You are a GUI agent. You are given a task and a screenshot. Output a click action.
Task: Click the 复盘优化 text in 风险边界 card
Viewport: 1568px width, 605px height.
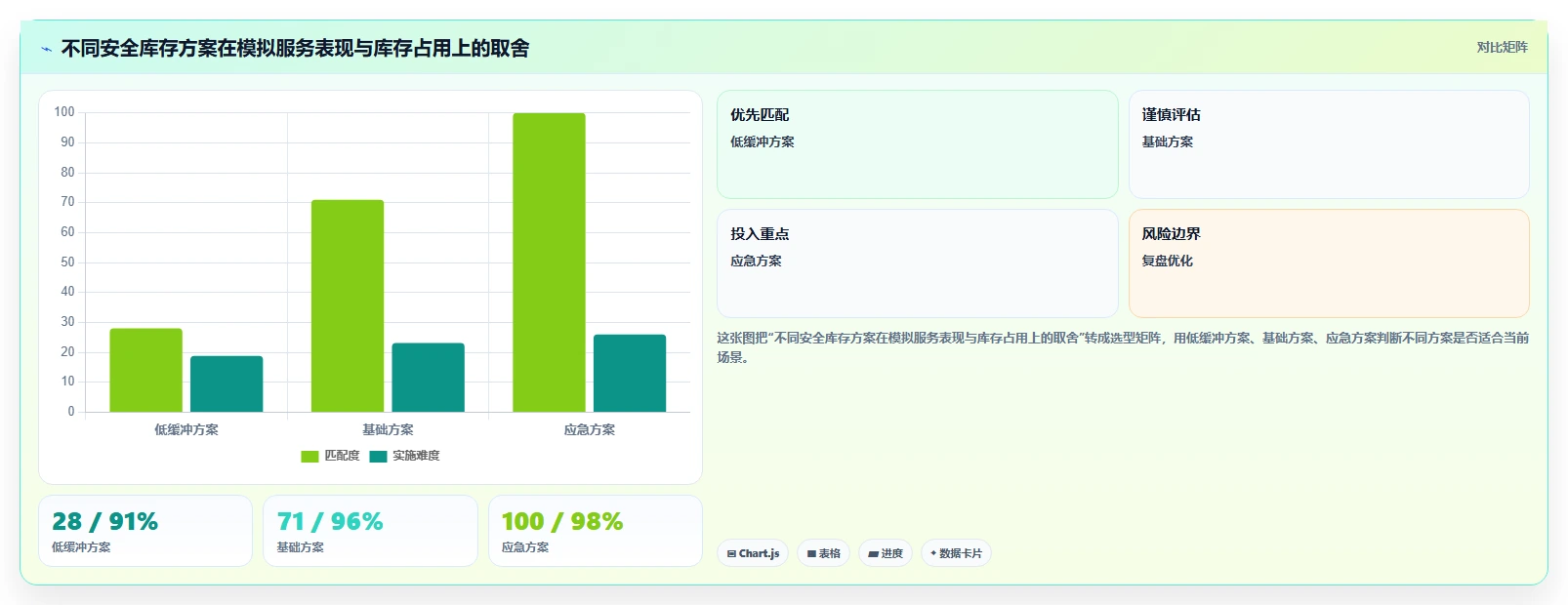pos(1168,261)
